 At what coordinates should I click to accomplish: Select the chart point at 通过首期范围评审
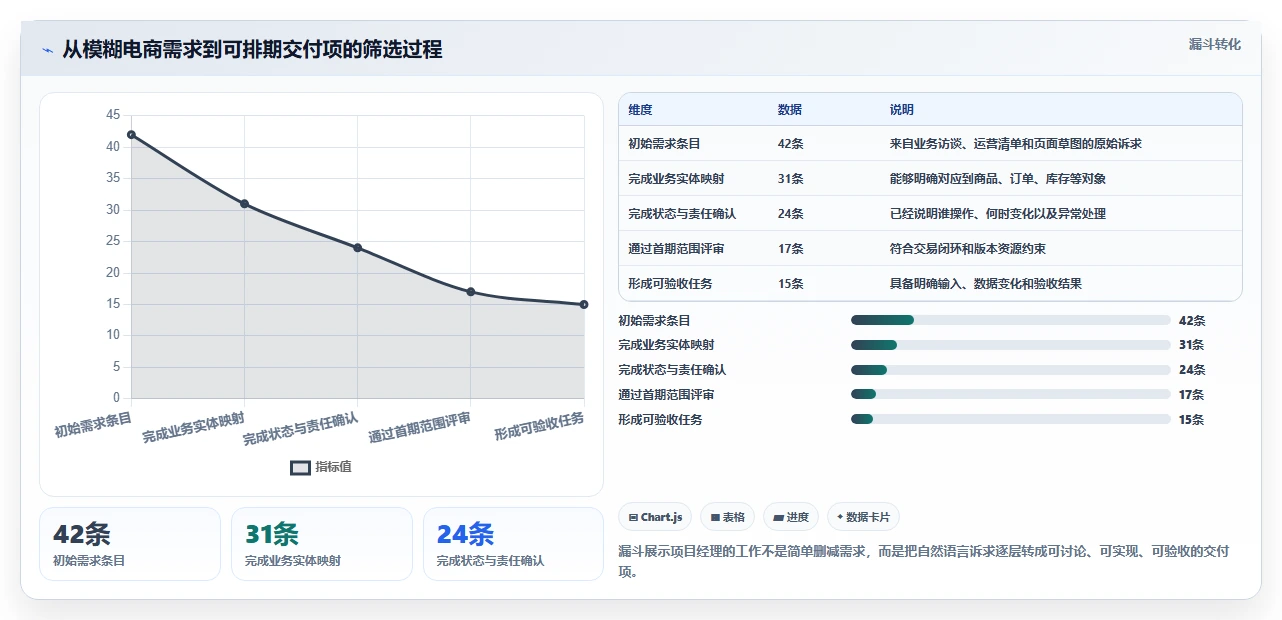point(470,292)
